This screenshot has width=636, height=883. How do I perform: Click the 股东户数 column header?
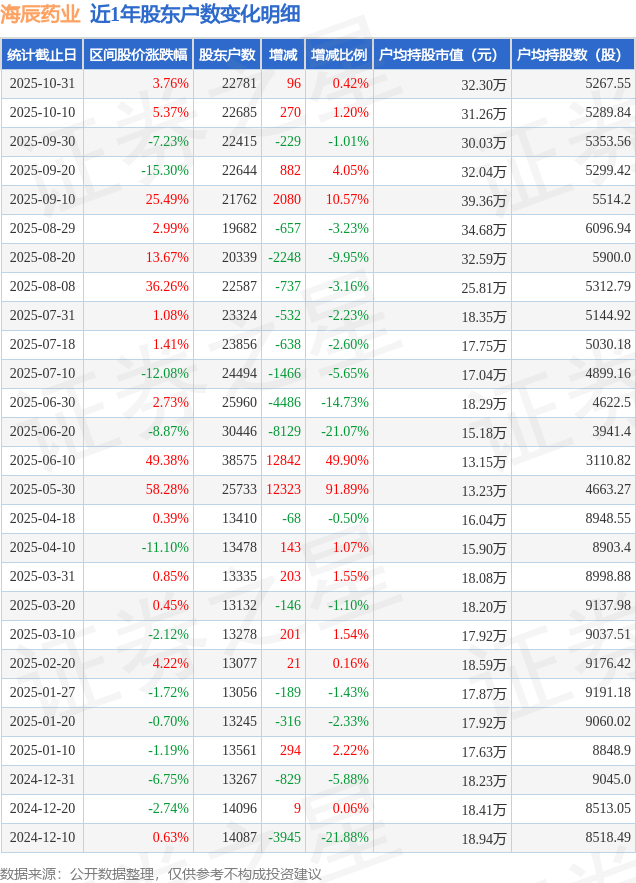227,55
